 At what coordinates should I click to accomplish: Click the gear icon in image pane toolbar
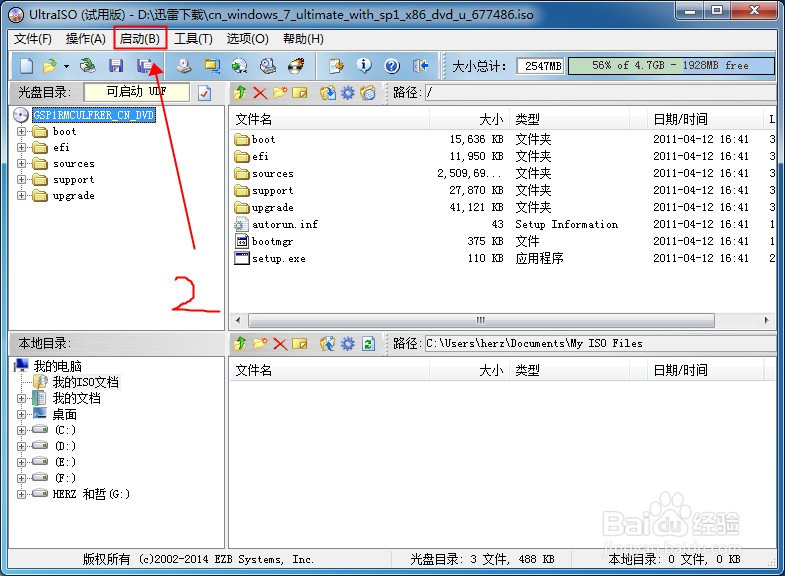click(x=347, y=93)
